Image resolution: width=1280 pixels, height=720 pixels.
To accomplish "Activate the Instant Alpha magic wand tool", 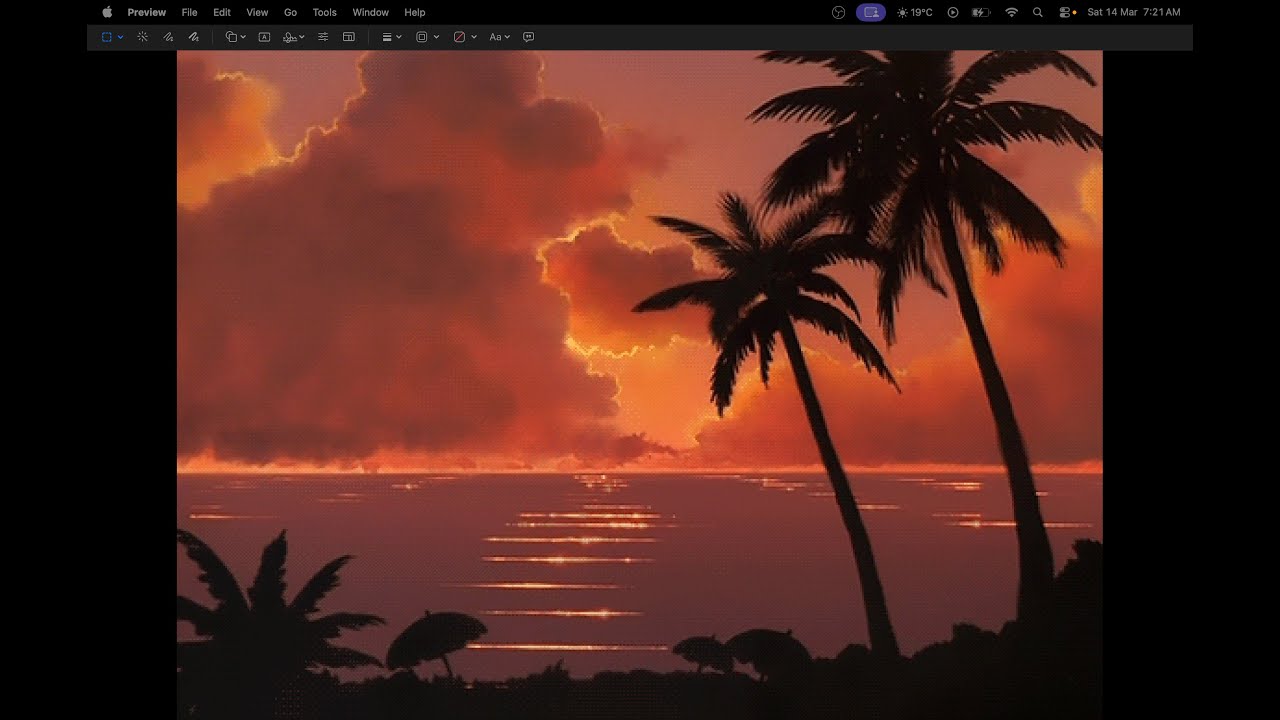I will click(142, 37).
